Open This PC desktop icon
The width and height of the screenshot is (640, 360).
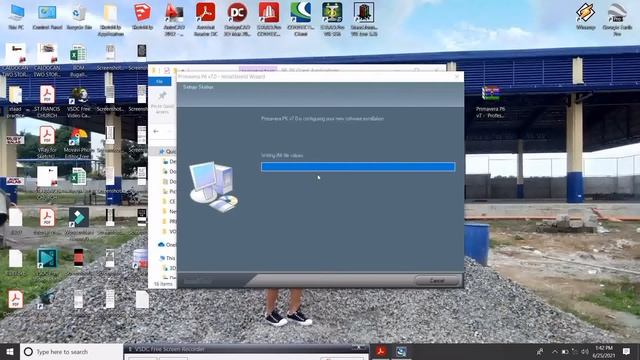[x=16, y=17]
